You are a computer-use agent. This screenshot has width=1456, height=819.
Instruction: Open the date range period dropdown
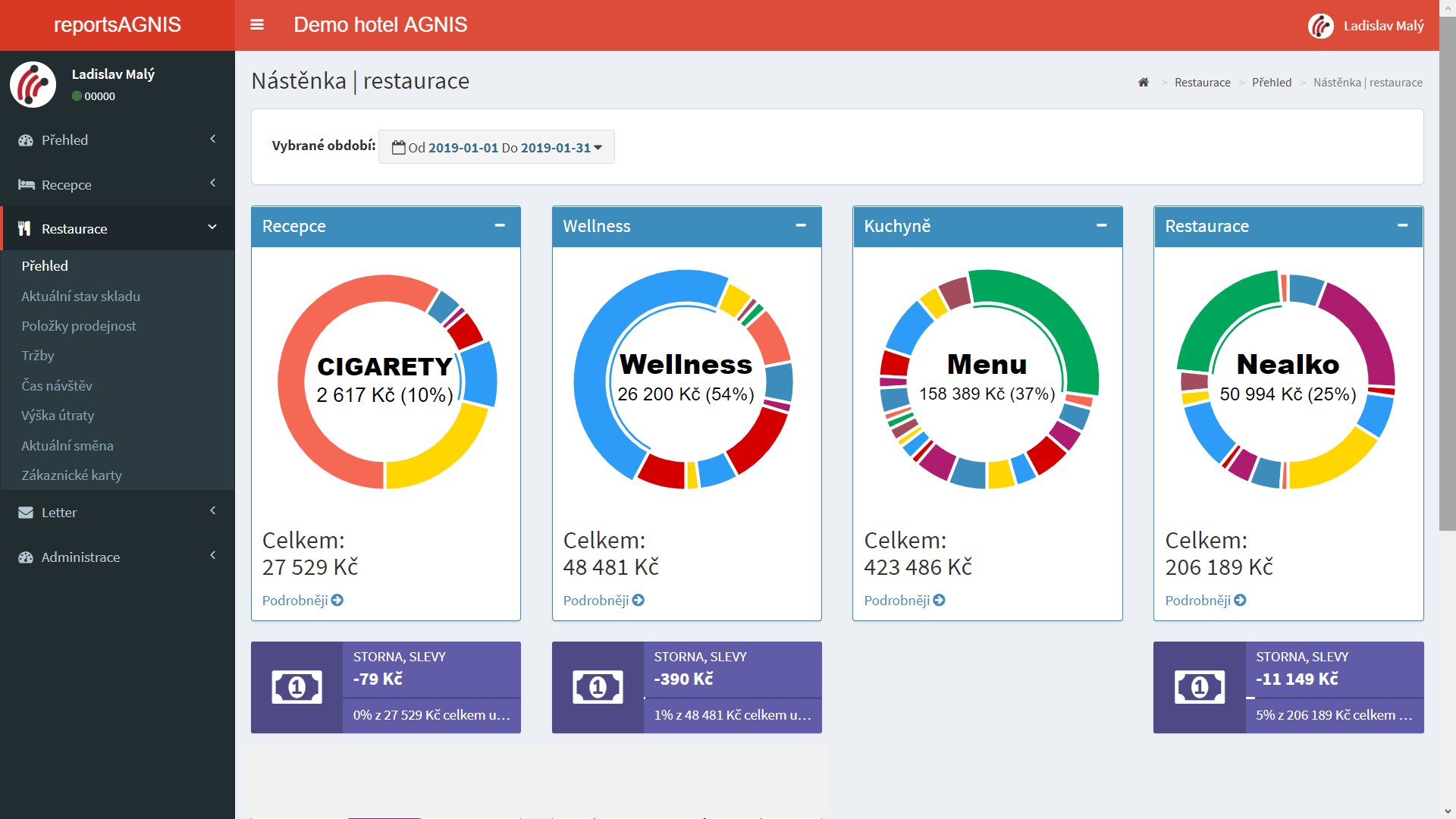(497, 148)
